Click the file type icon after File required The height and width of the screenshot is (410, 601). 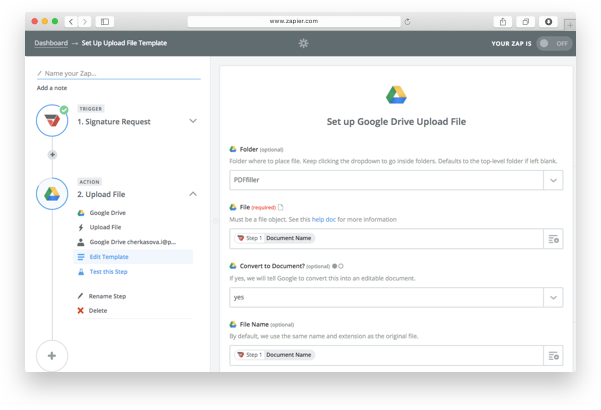281,207
